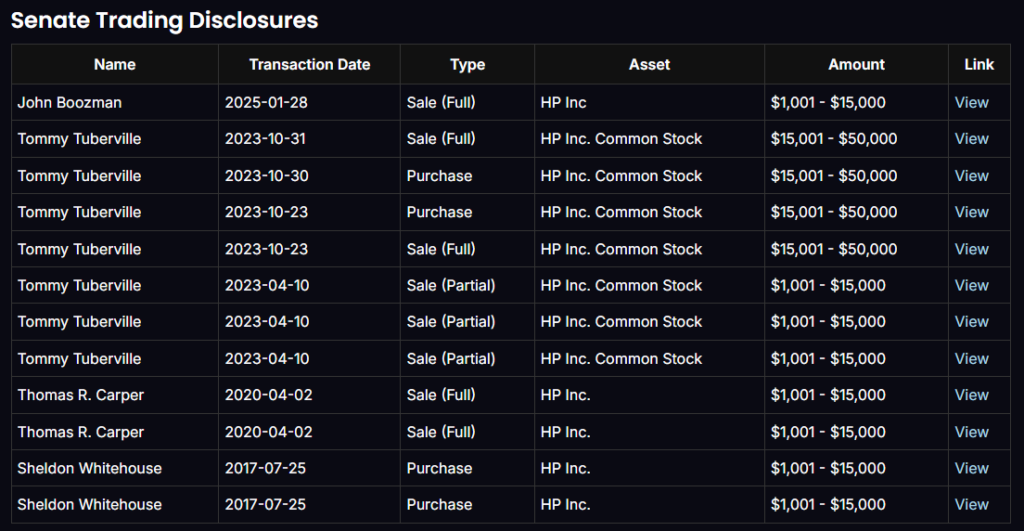This screenshot has width=1024, height=531.
Task: Open View link for first Thomas R. Carper row
Action: (971, 395)
